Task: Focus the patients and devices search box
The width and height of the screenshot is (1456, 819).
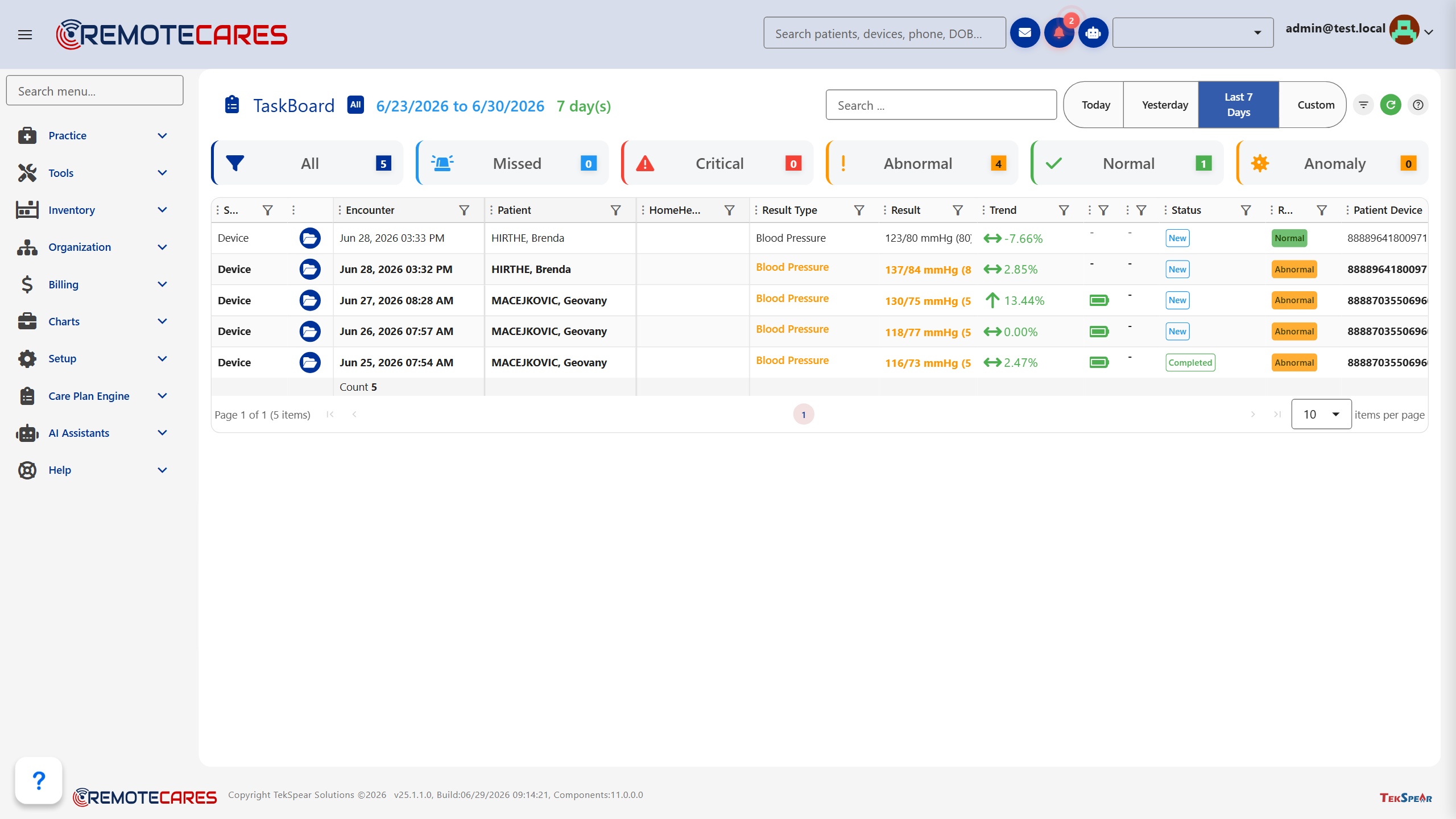Action: [884, 33]
